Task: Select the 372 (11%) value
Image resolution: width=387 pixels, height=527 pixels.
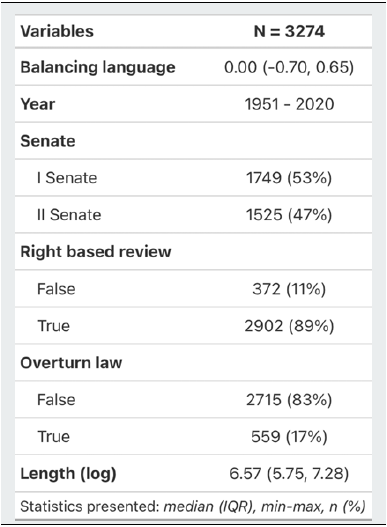Action: click(x=289, y=289)
